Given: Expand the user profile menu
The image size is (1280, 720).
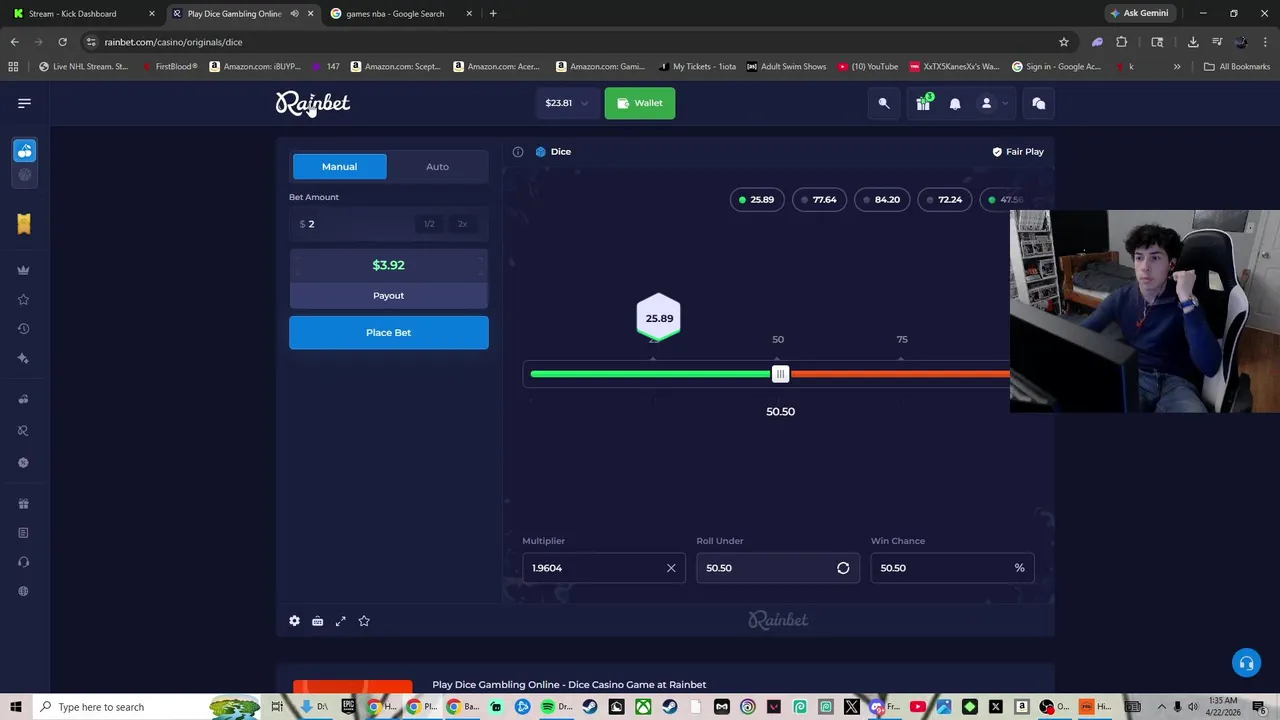Looking at the screenshot, I should coord(992,103).
